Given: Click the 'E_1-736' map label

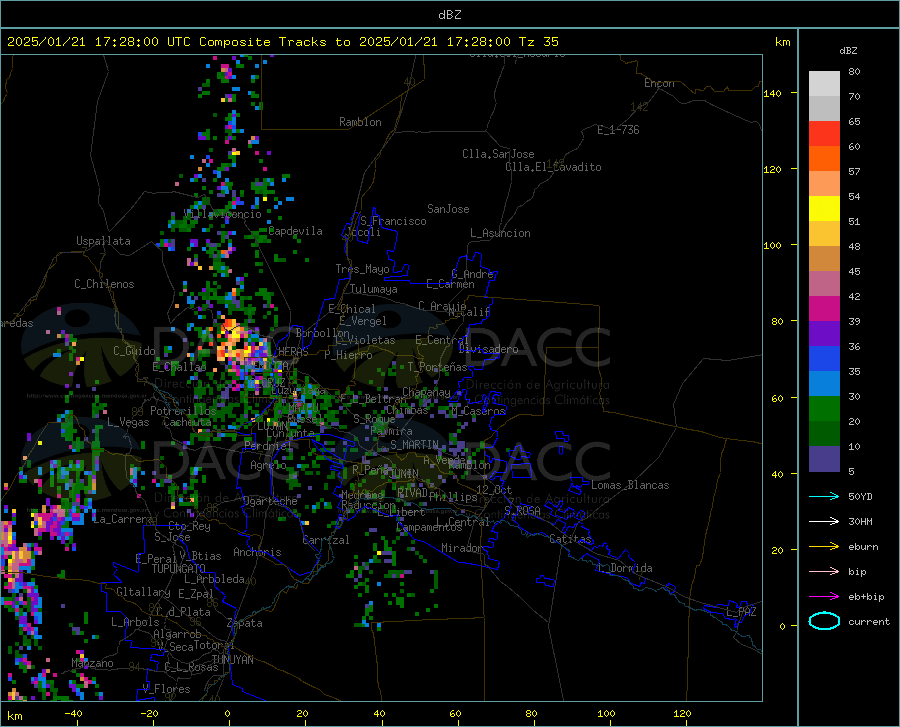Looking at the screenshot, I should pos(618,130).
